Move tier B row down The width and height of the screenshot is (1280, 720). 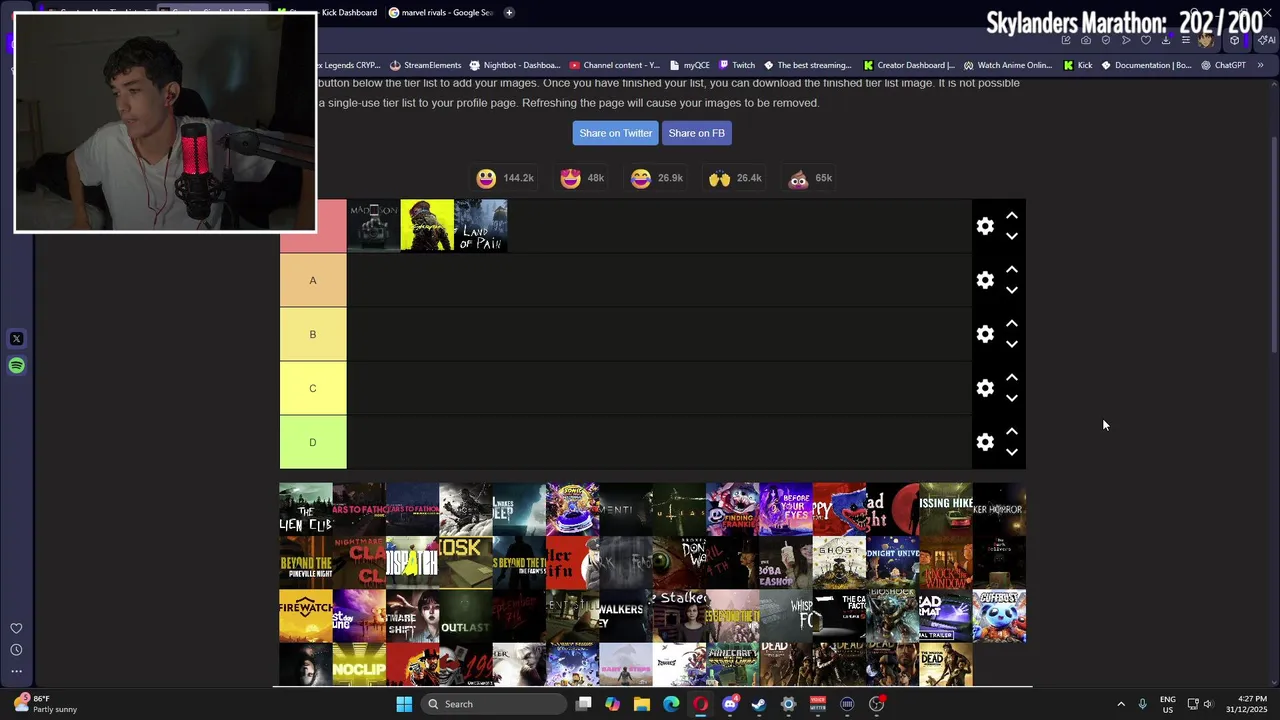(1012, 344)
